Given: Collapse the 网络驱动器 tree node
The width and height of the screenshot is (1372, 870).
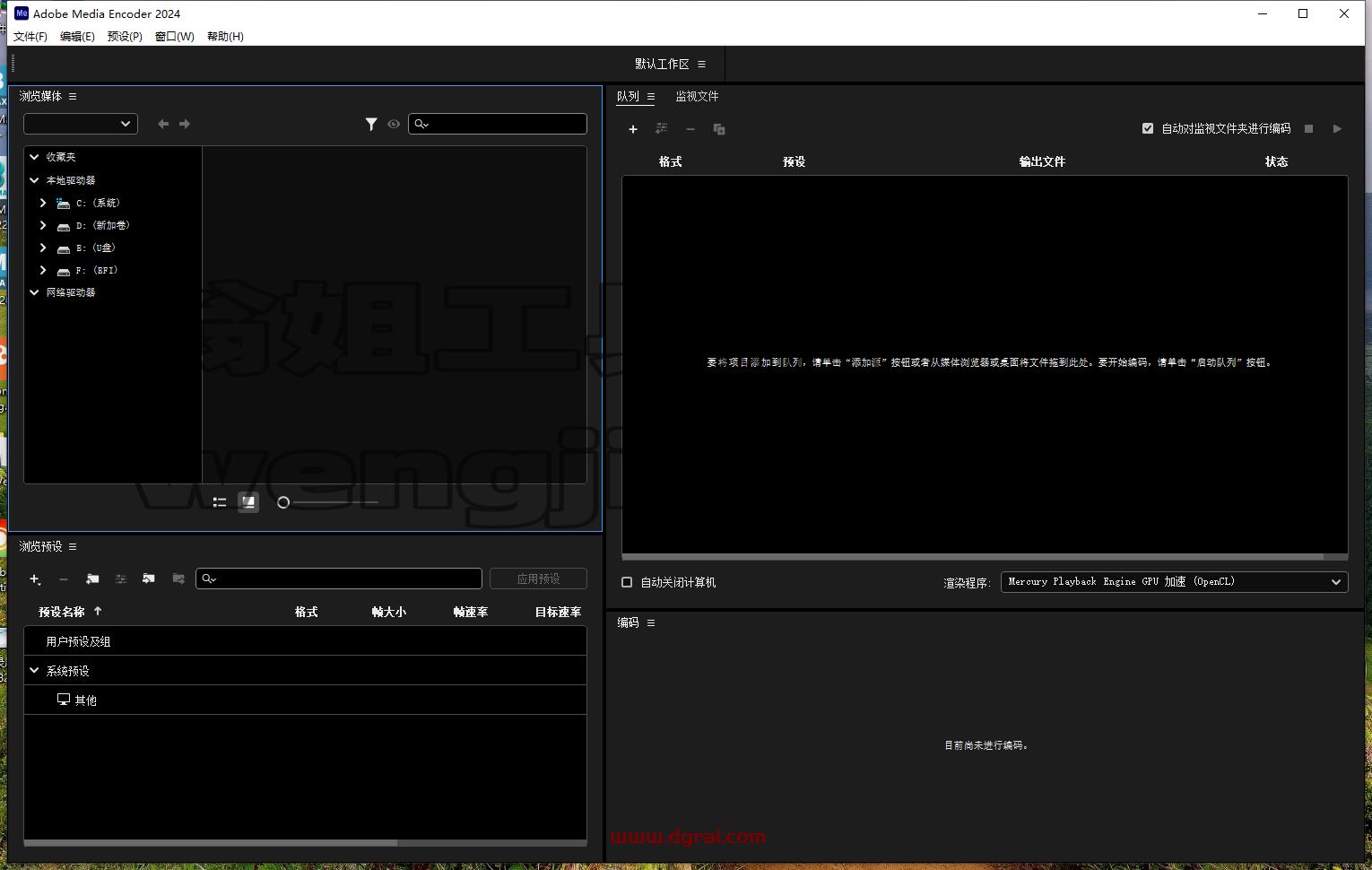Looking at the screenshot, I should pos(34,292).
